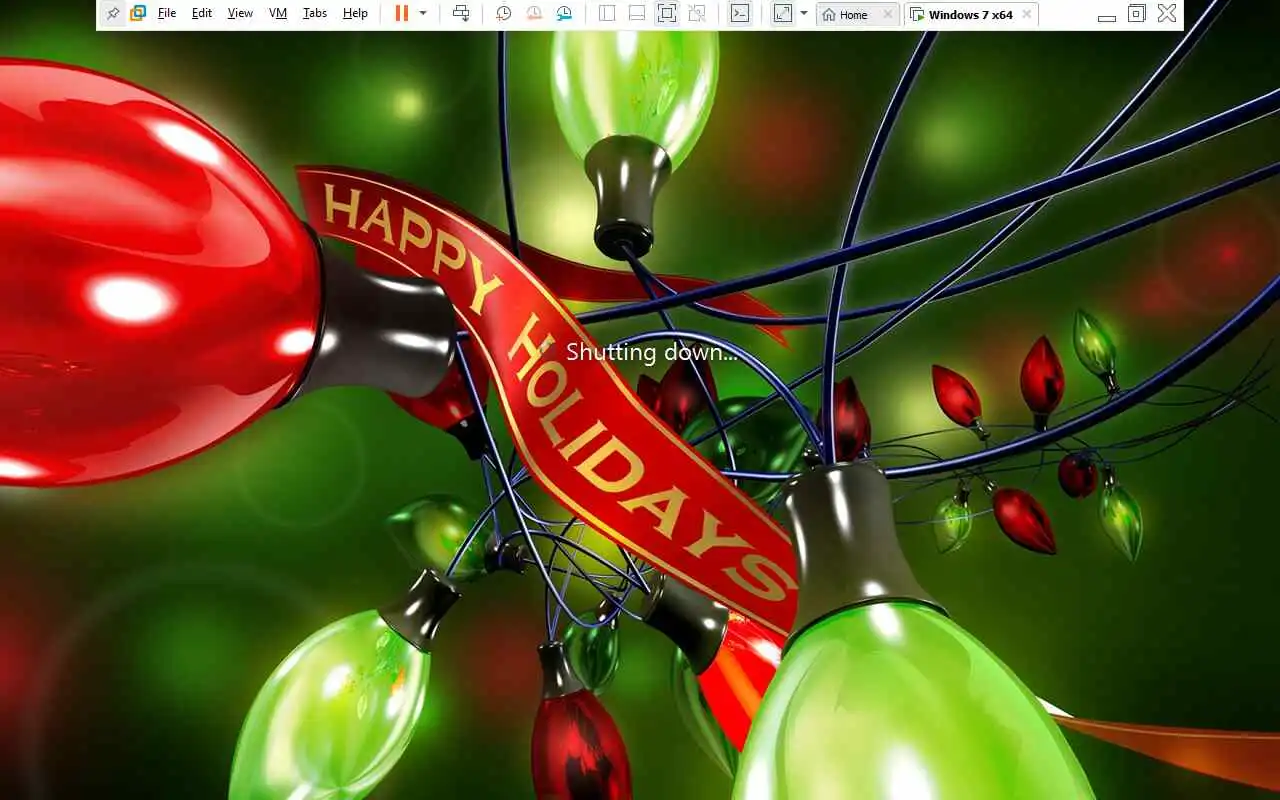Expand the power options dropdown arrow
Screen dimensions: 1280x800
coord(423,14)
